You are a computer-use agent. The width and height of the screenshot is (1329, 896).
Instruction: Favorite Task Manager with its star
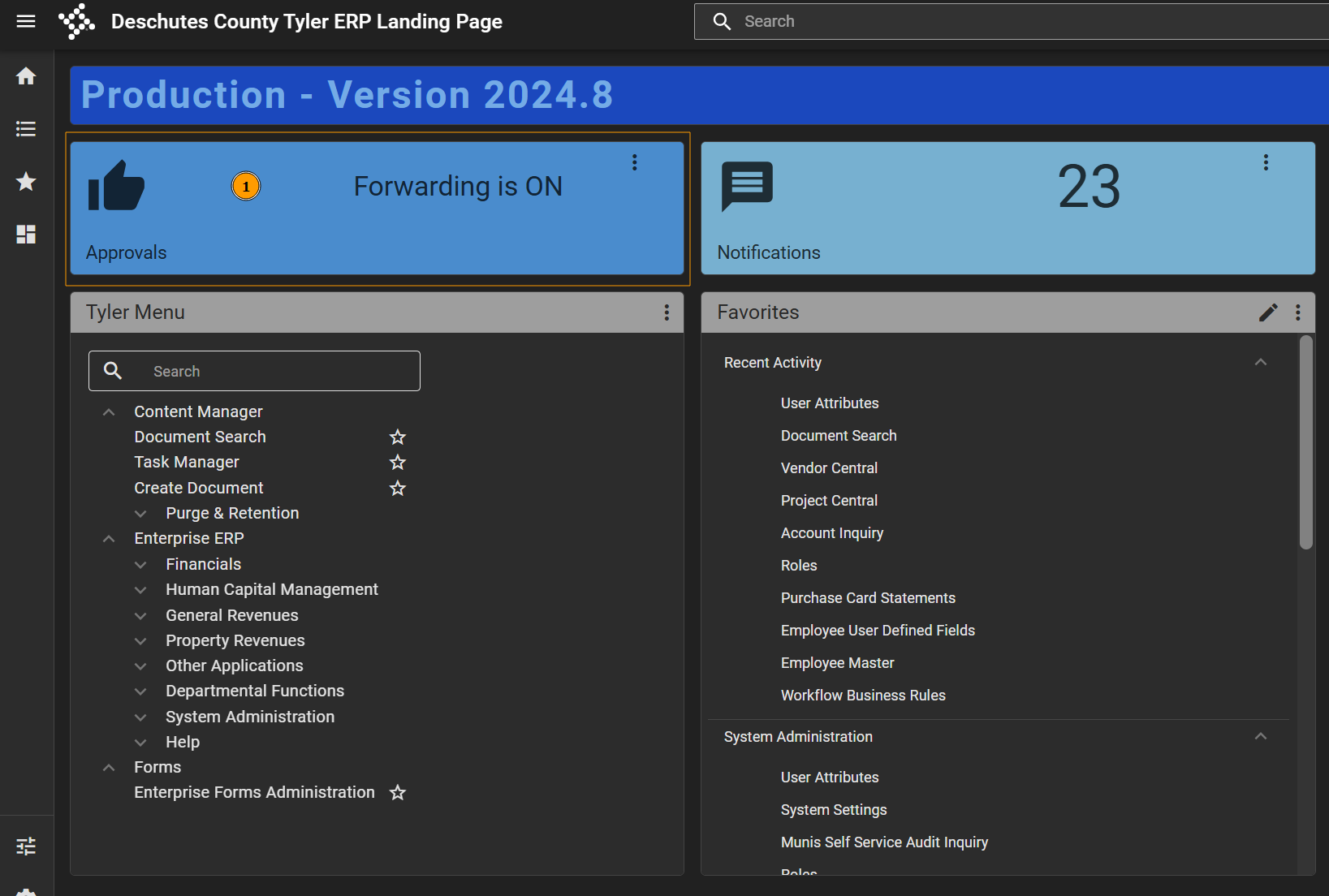[x=398, y=463]
